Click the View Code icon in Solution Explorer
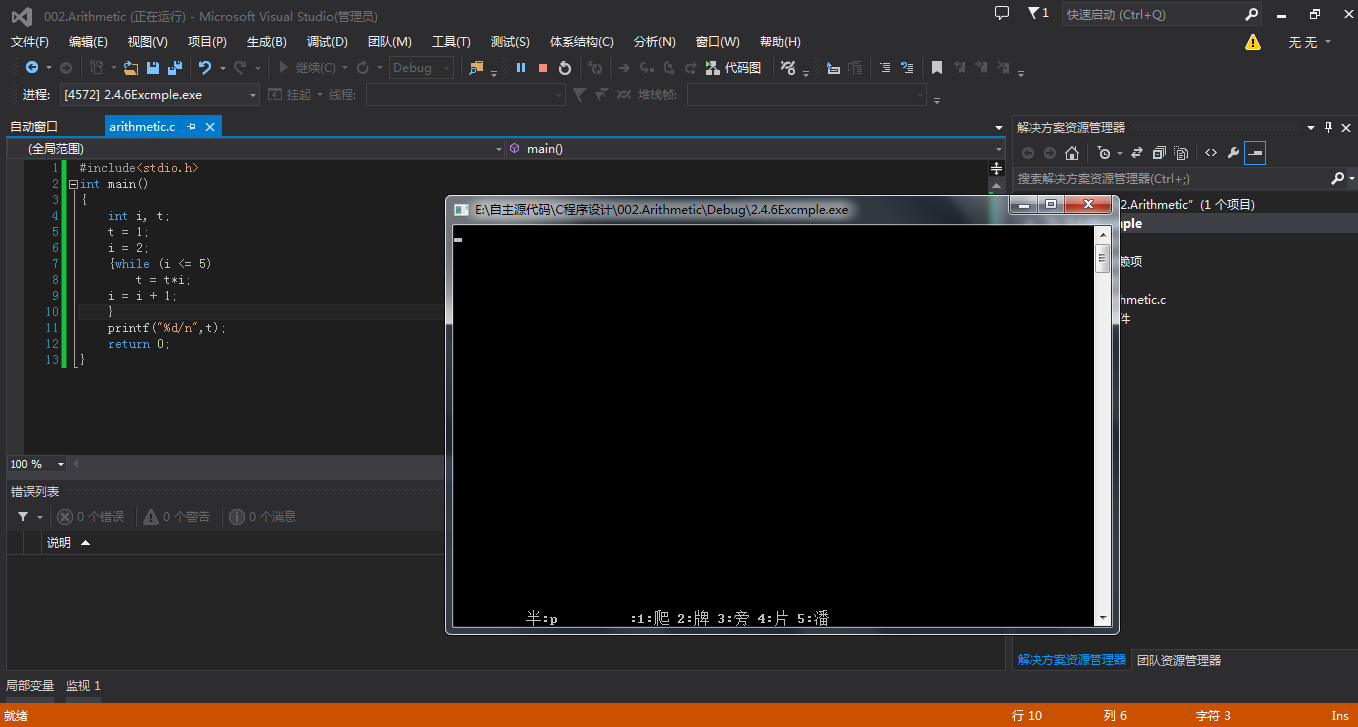Viewport: 1358px width, 727px height. point(1211,153)
